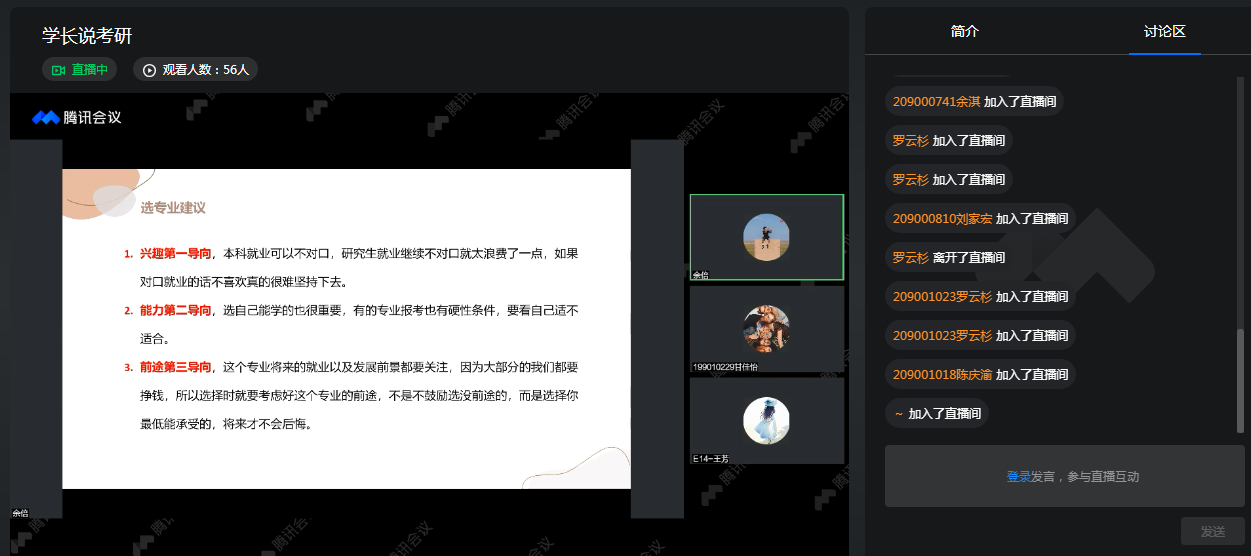The height and width of the screenshot is (556, 1251).
Task: Select the avatar in the green-bordered speaker tile
Action: coord(766,237)
